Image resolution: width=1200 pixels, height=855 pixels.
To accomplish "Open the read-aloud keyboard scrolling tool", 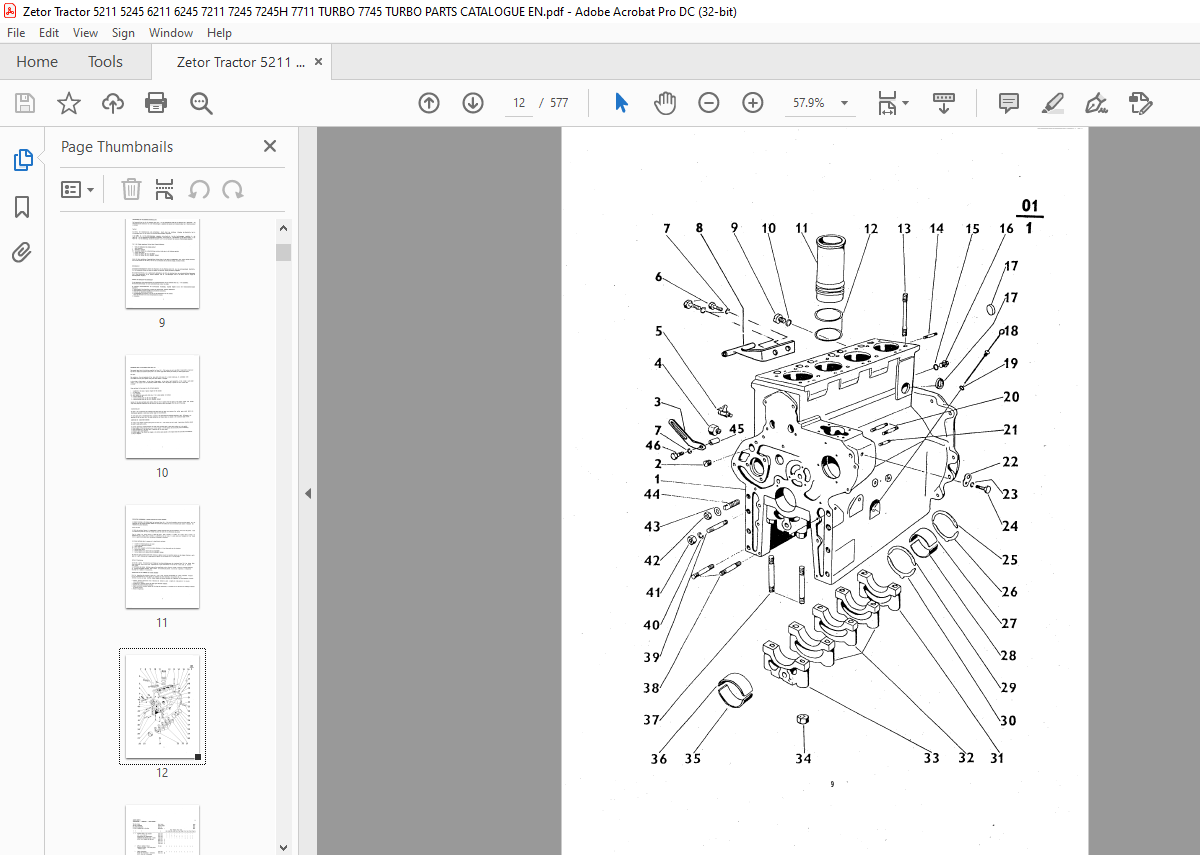I will coord(945,103).
